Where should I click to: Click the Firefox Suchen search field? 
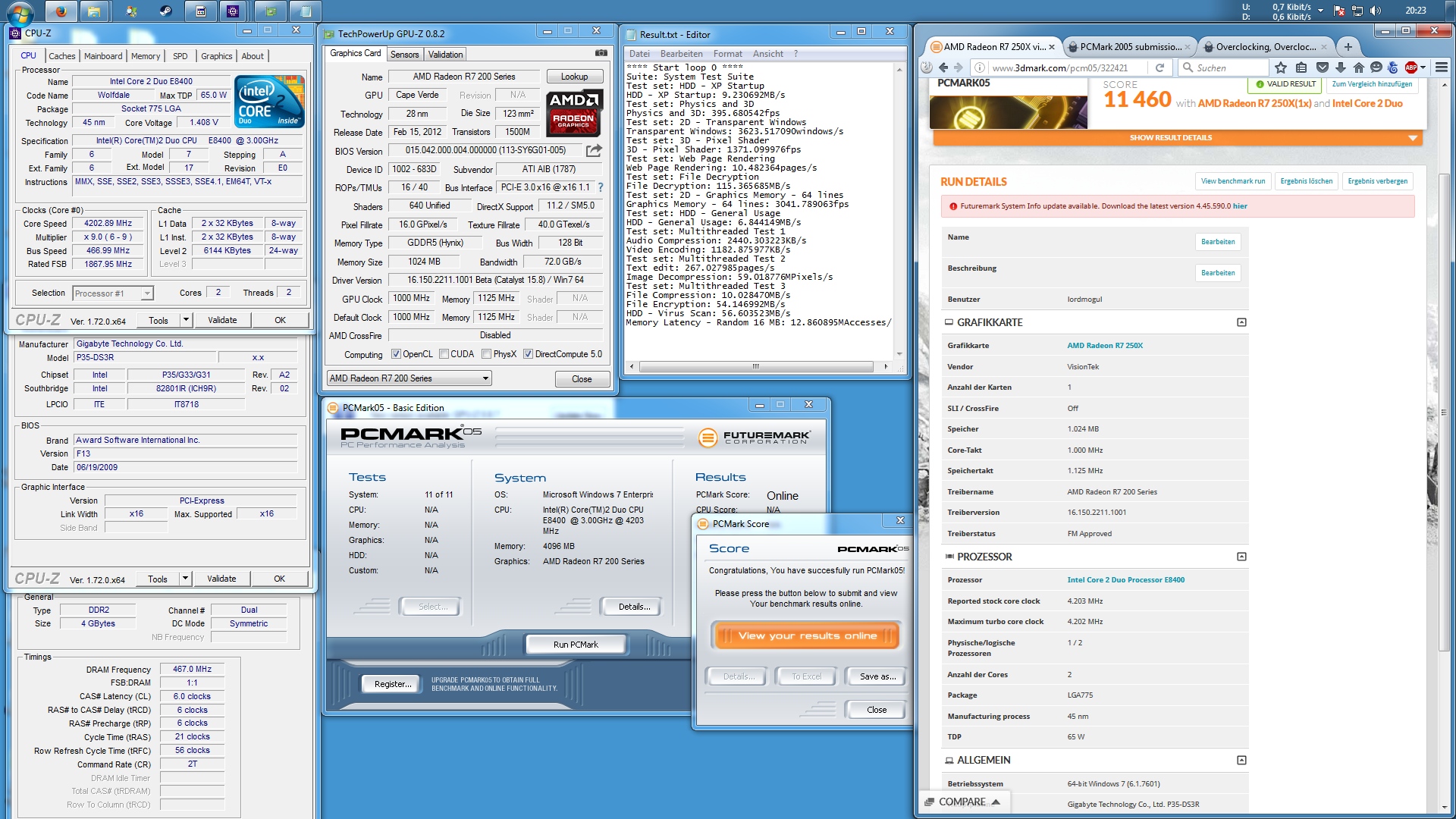click(x=1225, y=67)
